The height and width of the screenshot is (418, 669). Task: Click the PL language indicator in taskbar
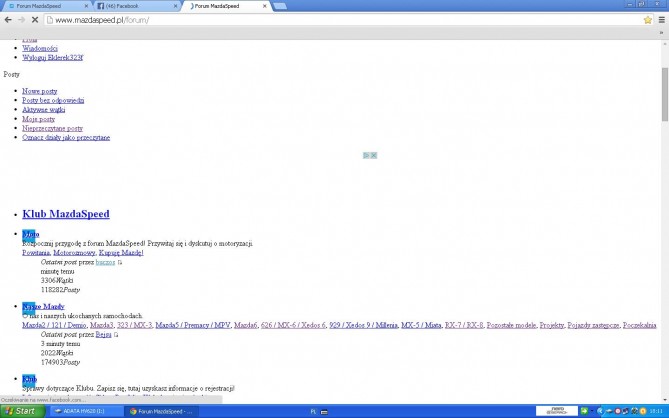[x=313, y=412]
